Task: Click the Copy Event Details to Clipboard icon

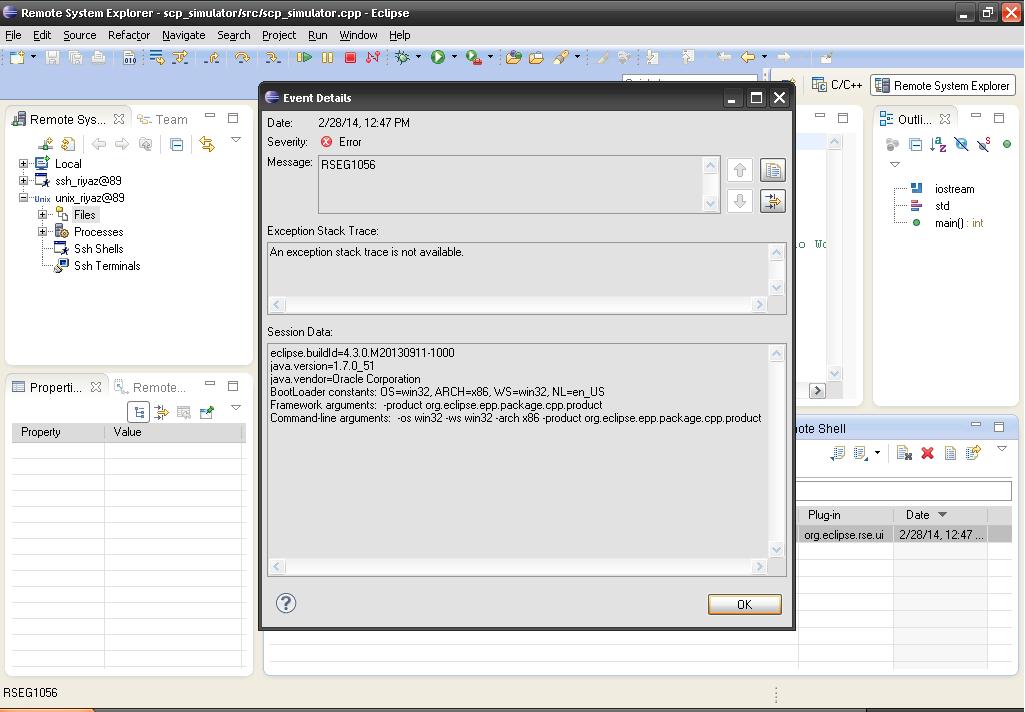Action: coord(772,170)
